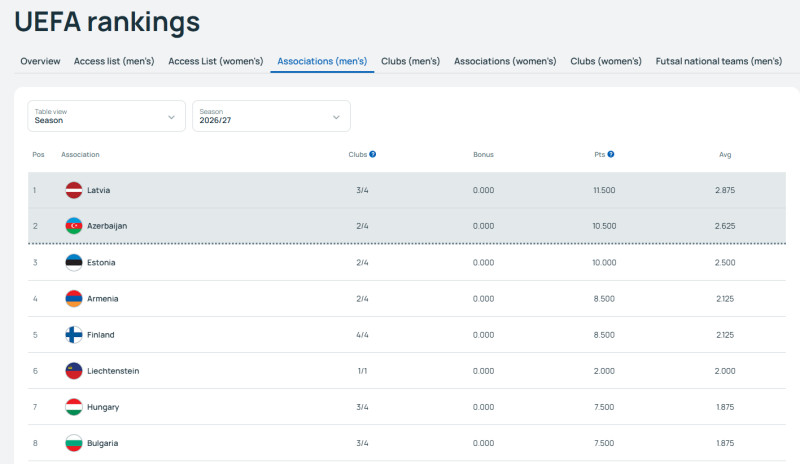Click the Pos column header
The height and width of the screenshot is (464, 800).
tap(38, 154)
